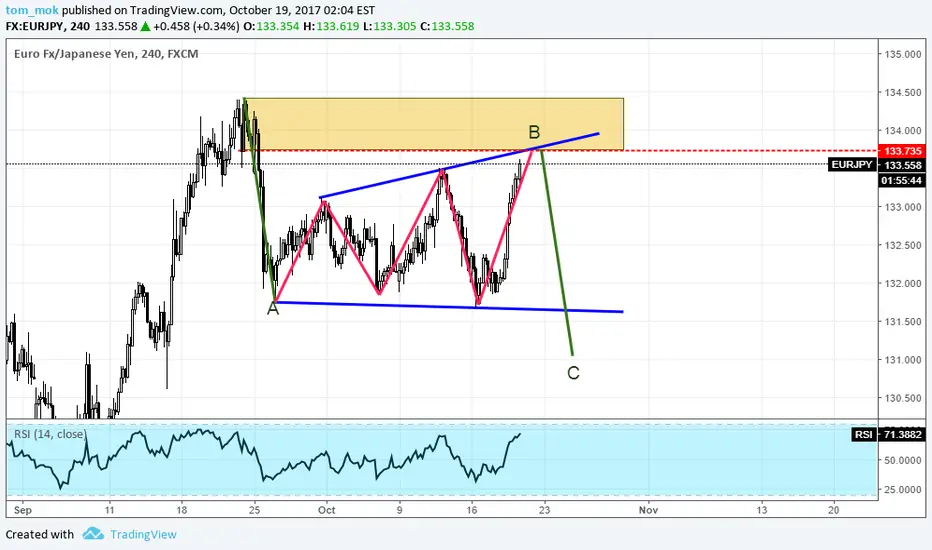Screen dimensions: 932x550
Task: Click the red 133.735 price label
Action: 902,151
